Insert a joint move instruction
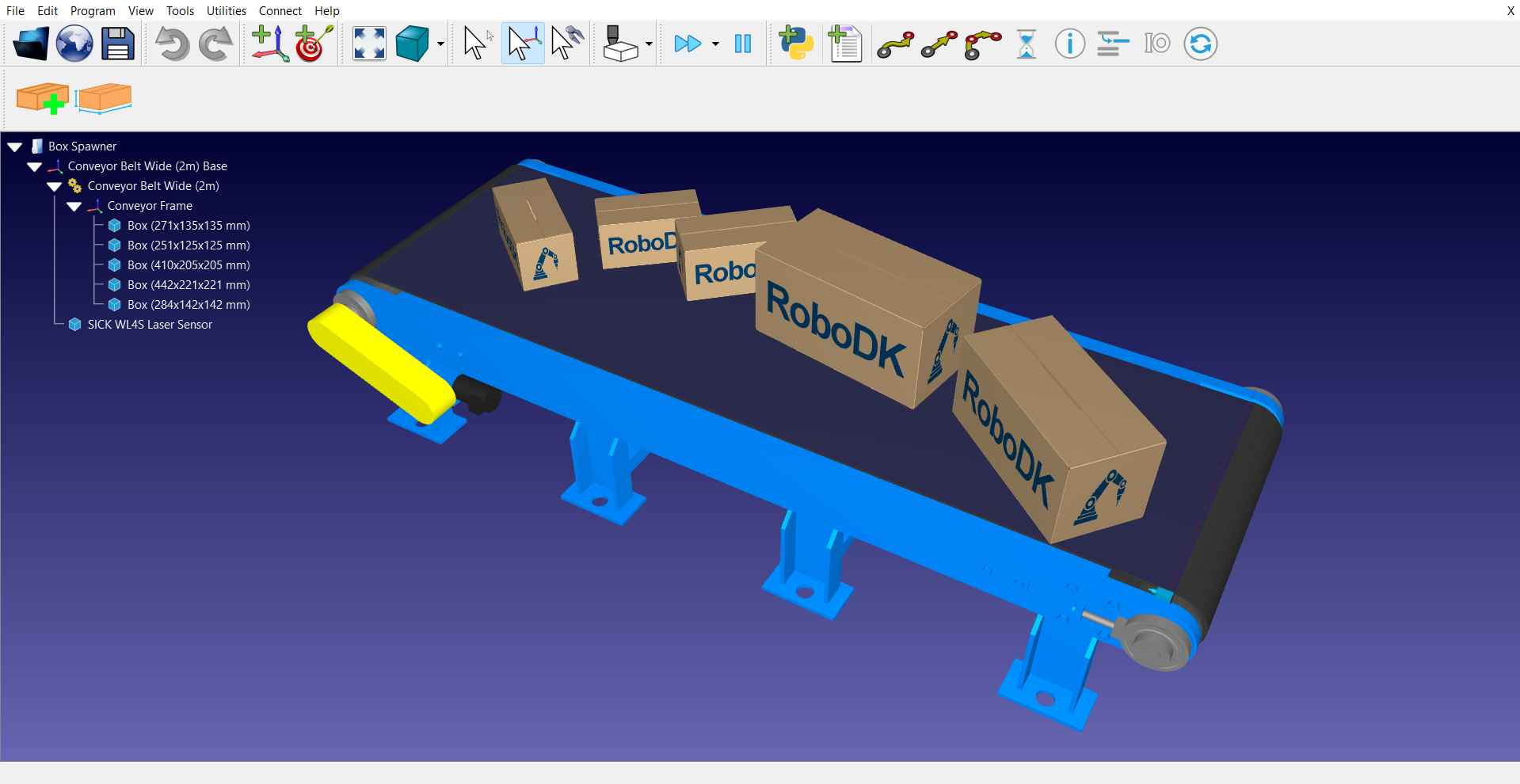This screenshot has width=1520, height=784. click(x=896, y=45)
